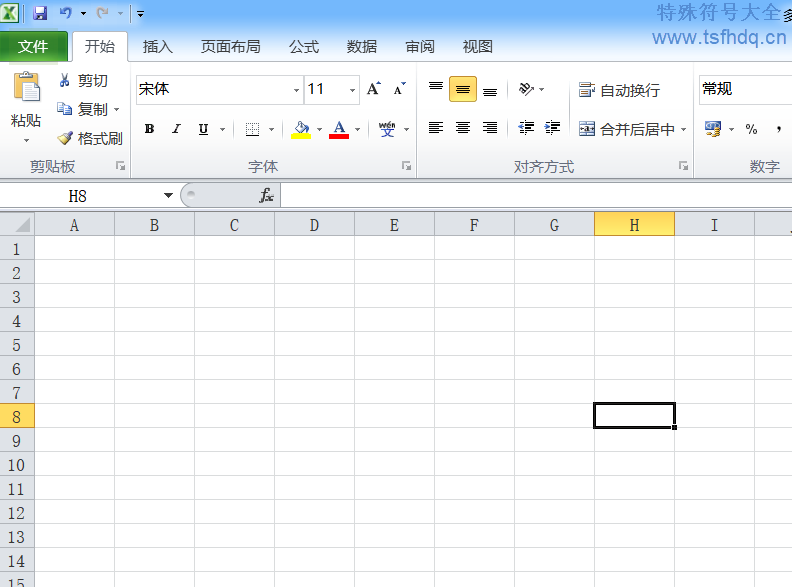This screenshot has height=587, width=792.
Task: Toggle Italic formatting
Action: pos(176,129)
